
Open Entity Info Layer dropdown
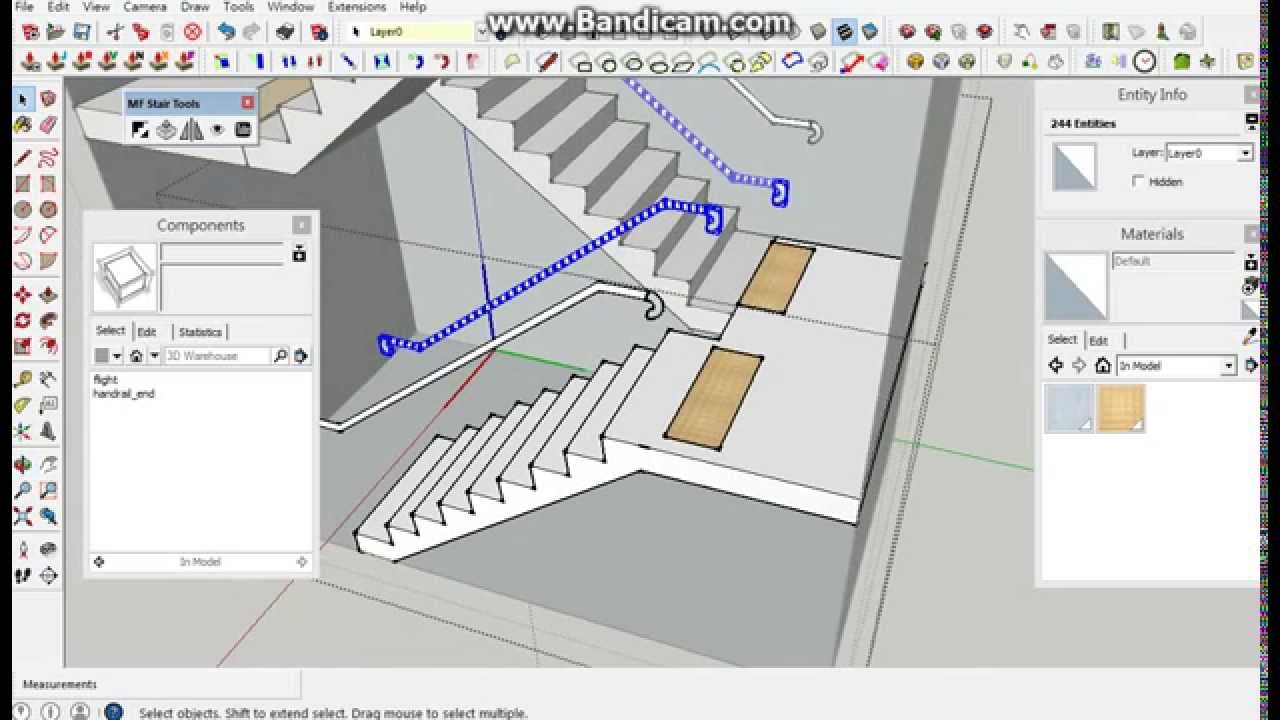1245,153
